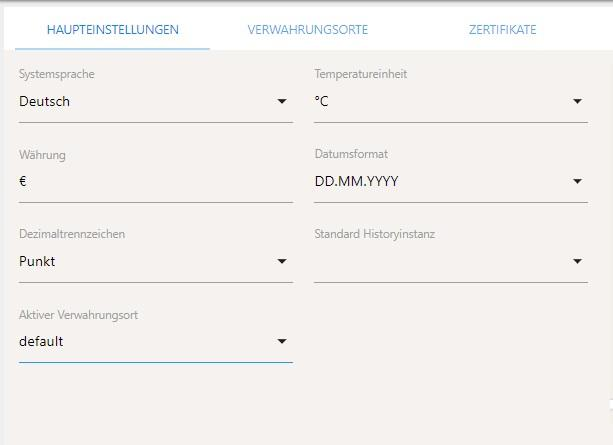The height and width of the screenshot is (445, 613).
Task: Open the Standard Historyinstanz dropdown arrow
Action: [577, 261]
